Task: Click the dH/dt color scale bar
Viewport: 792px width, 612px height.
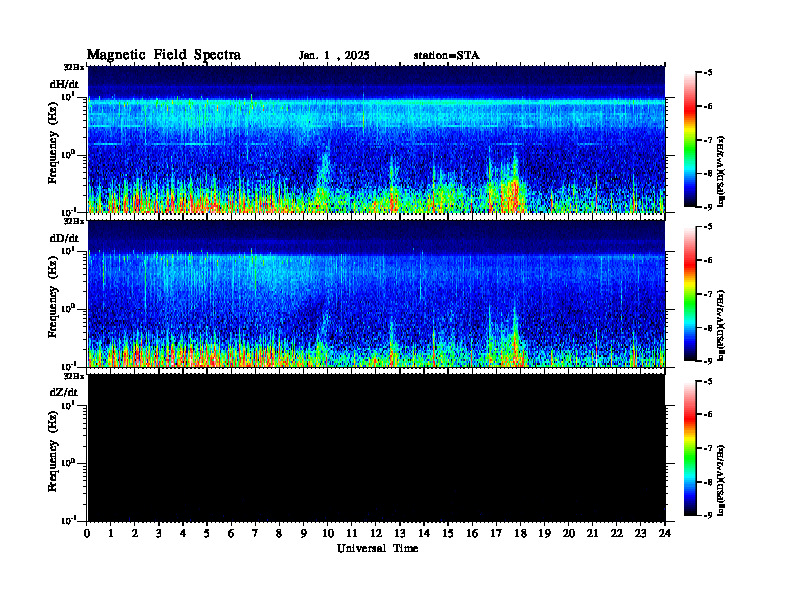Action: tap(690, 140)
